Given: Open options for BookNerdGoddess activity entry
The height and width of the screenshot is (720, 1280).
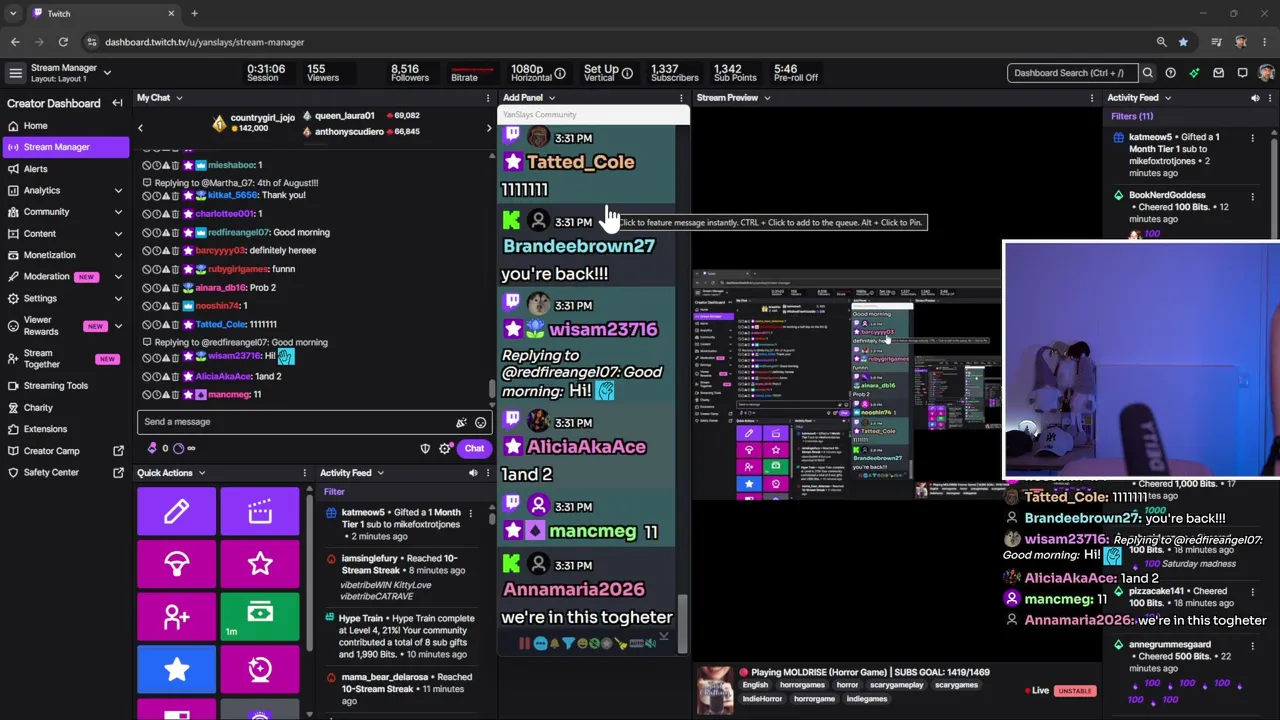Looking at the screenshot, I should pyautogui.click(x=1252, y=196).
